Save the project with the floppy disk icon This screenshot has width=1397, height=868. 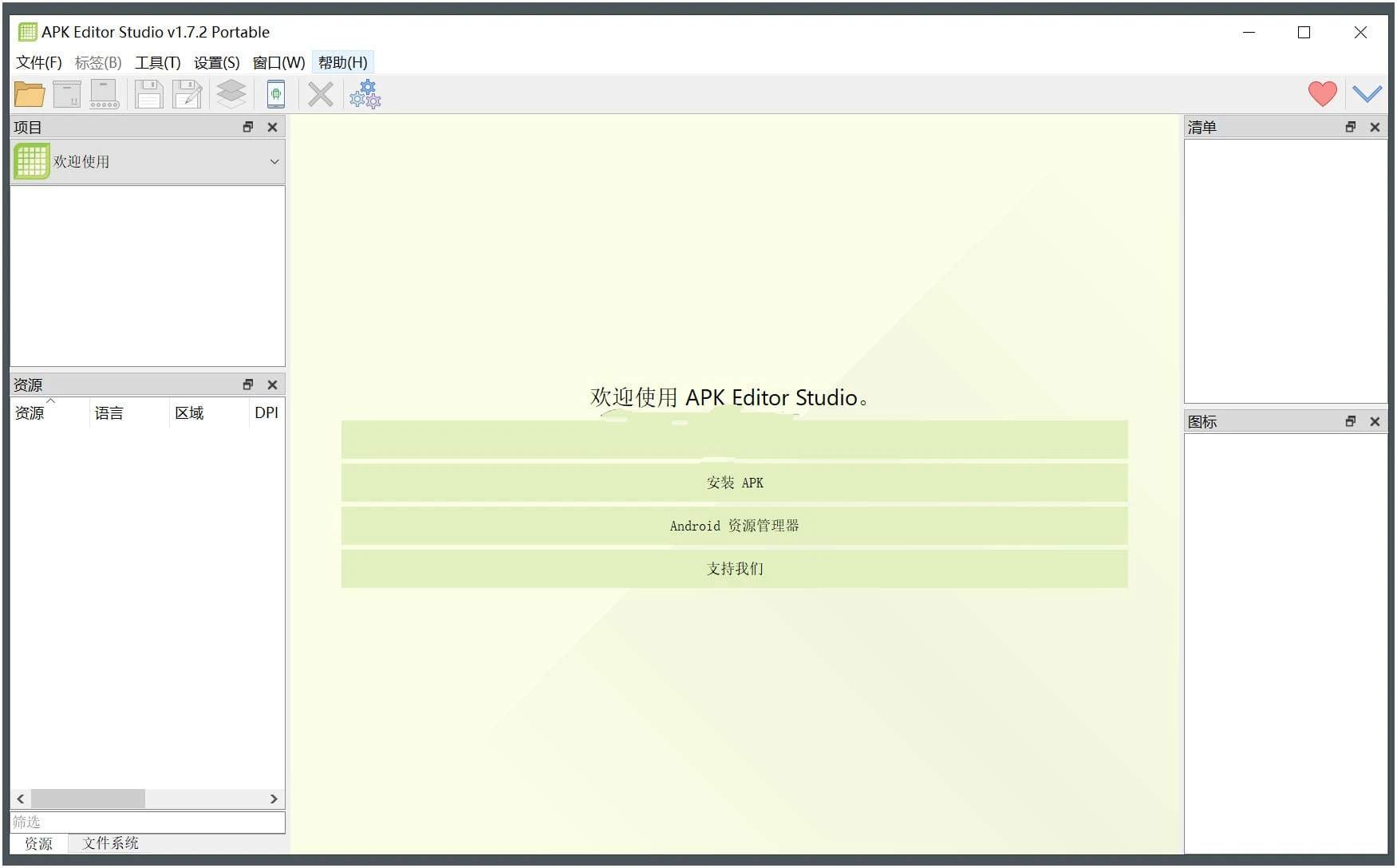tap(148, 93)
